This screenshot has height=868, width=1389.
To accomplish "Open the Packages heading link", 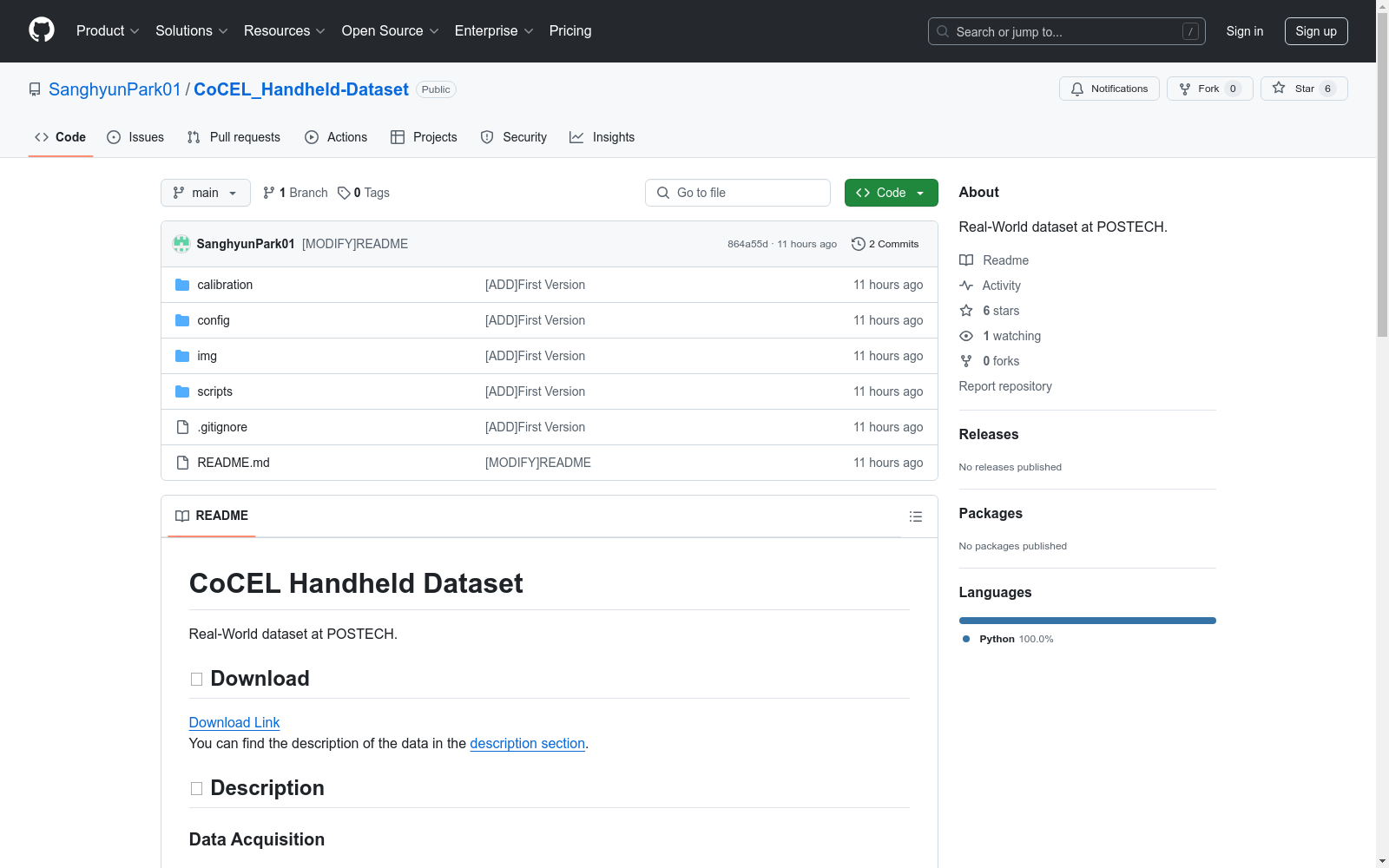I will click(x=991, y=513).
